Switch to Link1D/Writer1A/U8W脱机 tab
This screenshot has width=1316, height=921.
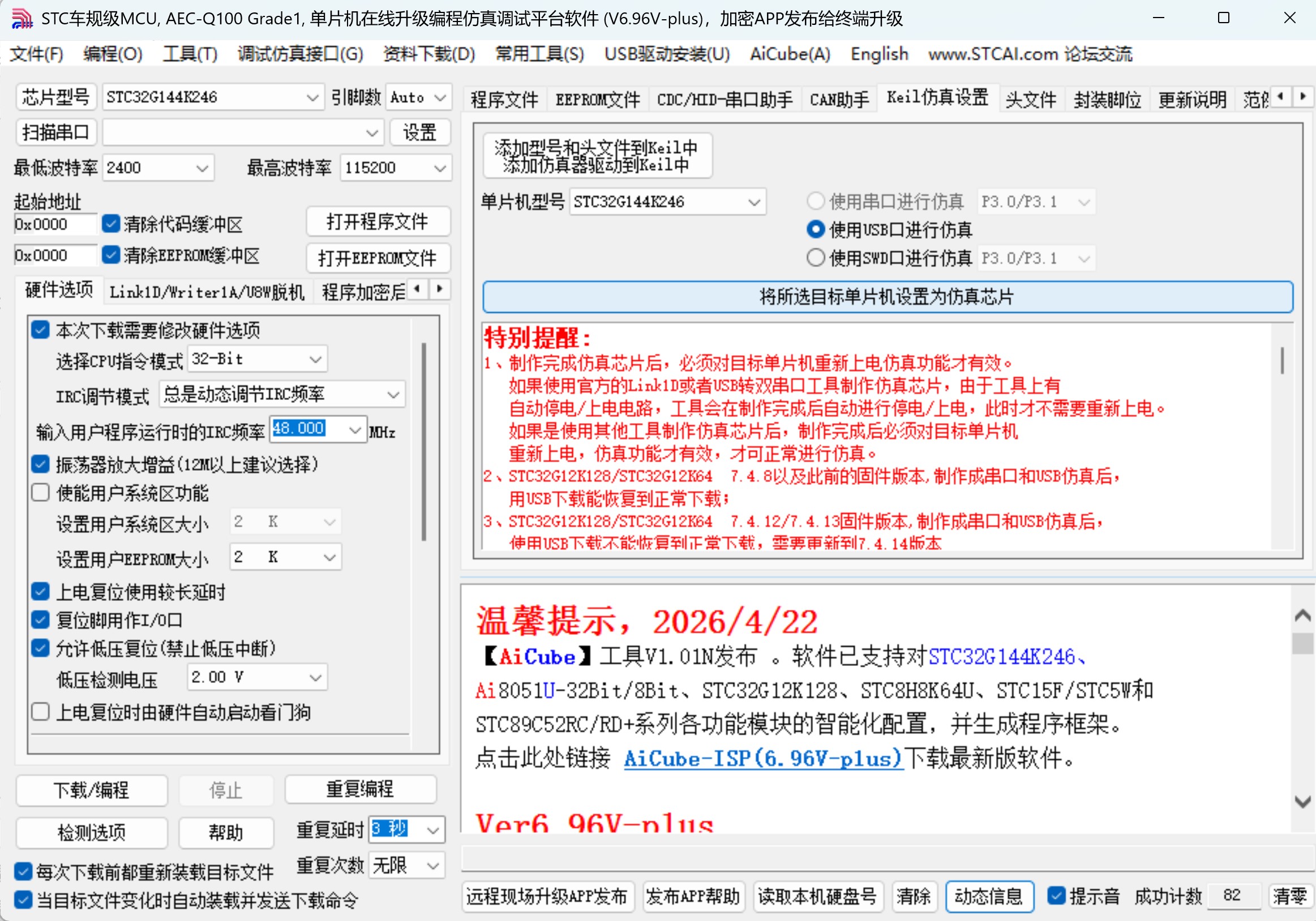pyautogui.click(x=207, y=292)
